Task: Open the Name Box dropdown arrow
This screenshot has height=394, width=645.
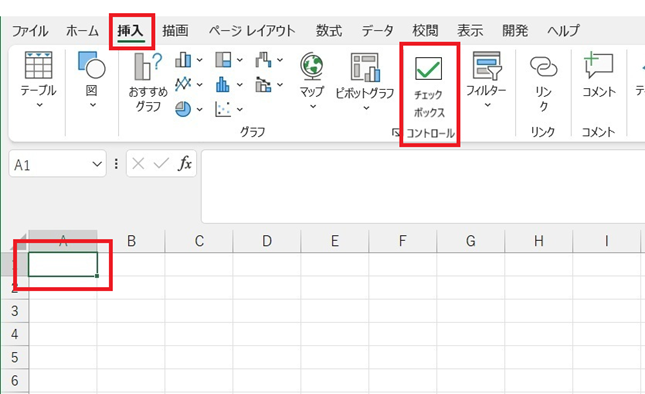Action: click(97, 164)
